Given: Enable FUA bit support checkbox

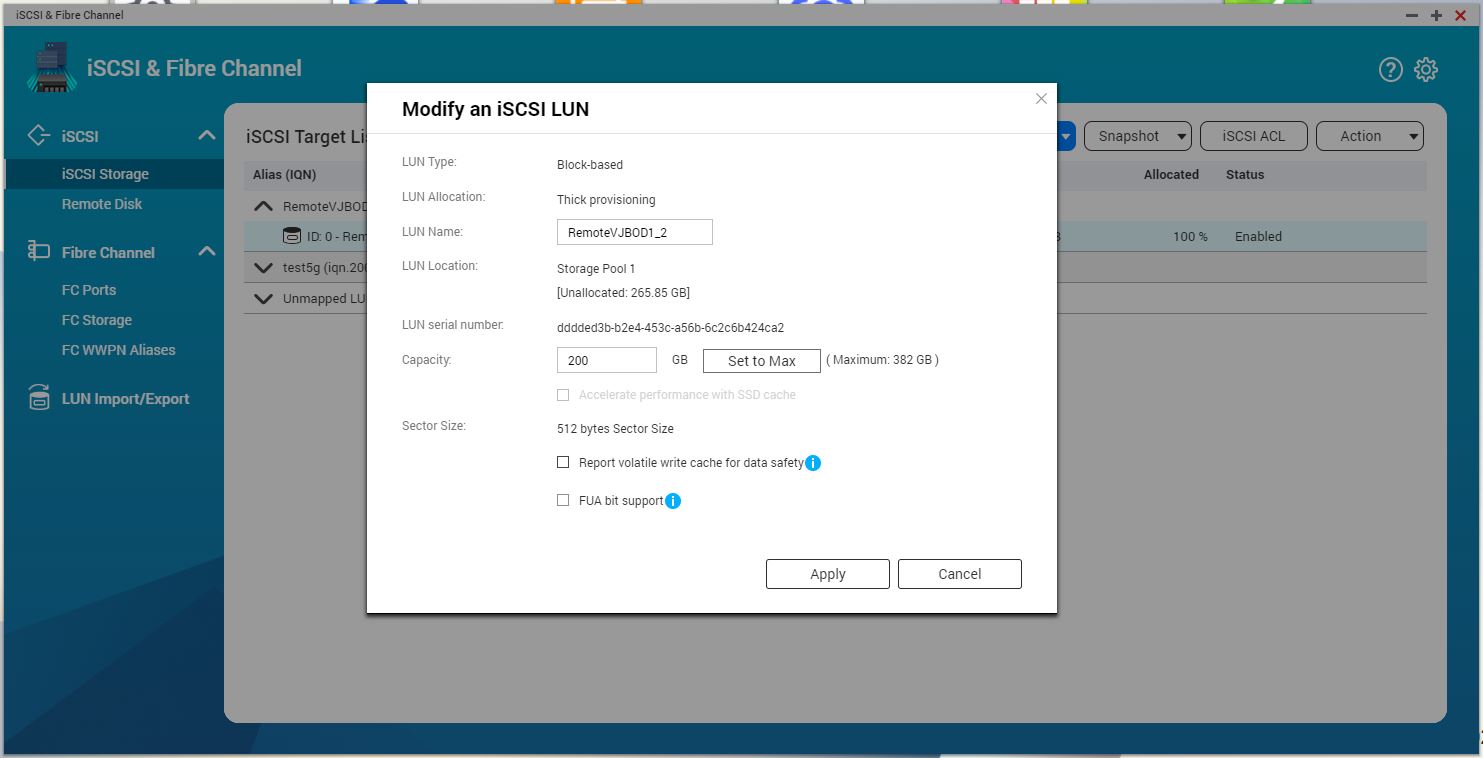Looking at the screenshot, I should point(563,501).
